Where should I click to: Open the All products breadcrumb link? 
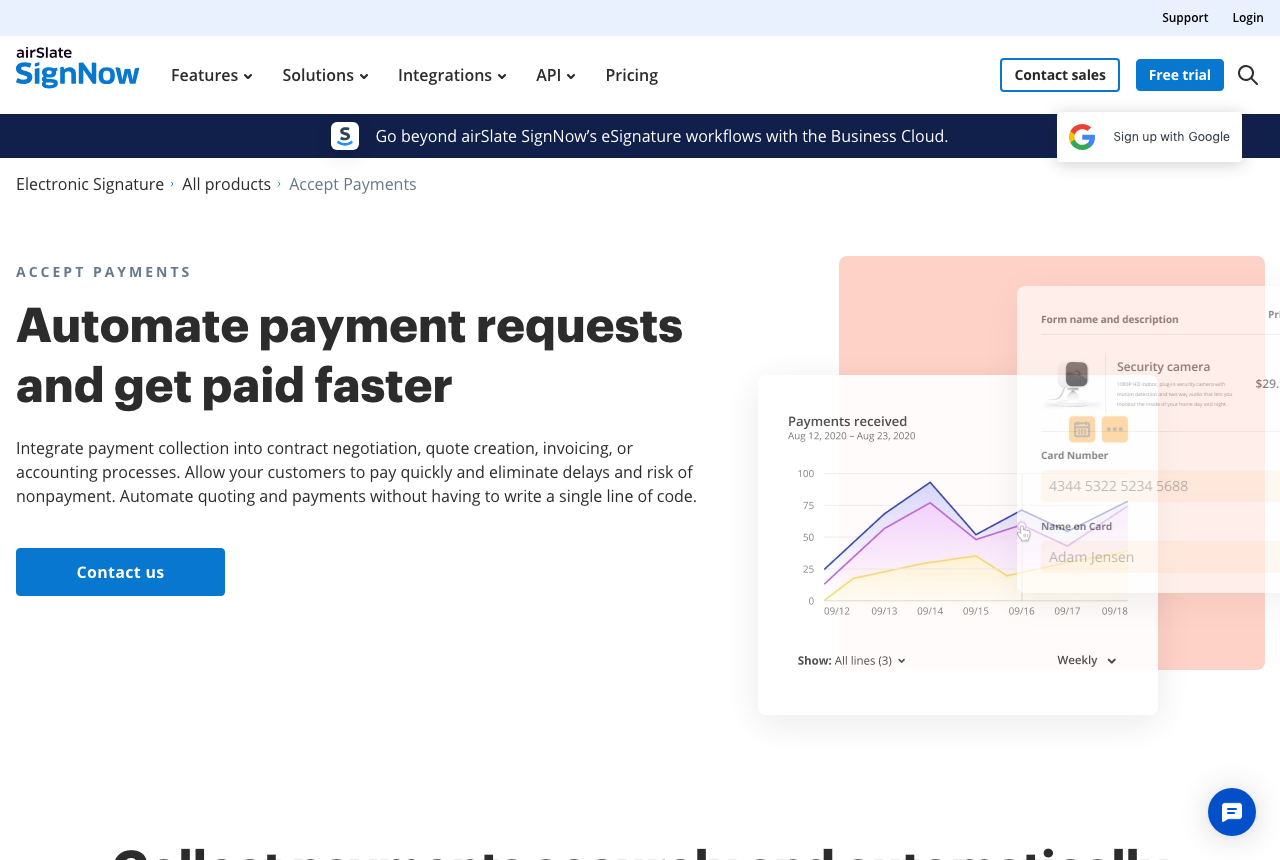coord(226,184)
